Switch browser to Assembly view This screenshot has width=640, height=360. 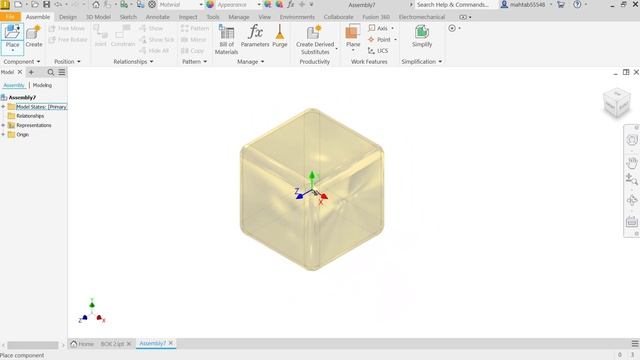[14, 85]
